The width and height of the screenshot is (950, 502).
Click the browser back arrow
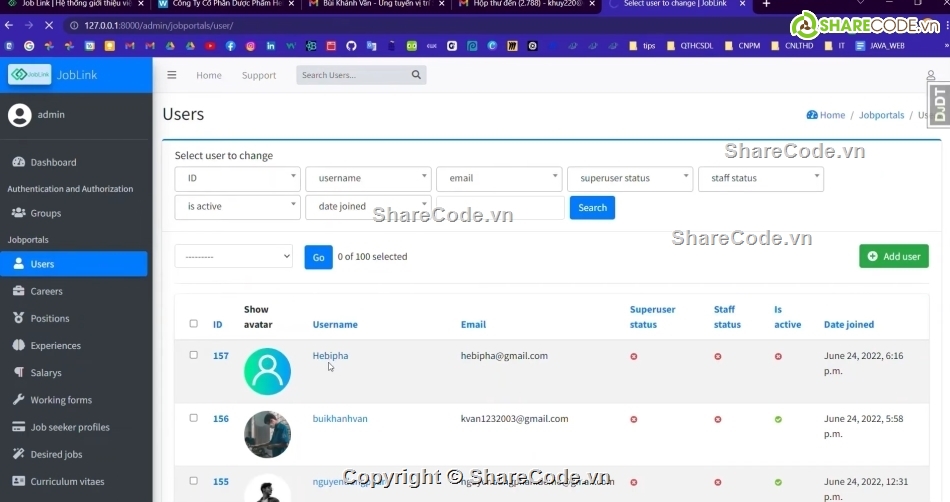(x=8, y=25)
